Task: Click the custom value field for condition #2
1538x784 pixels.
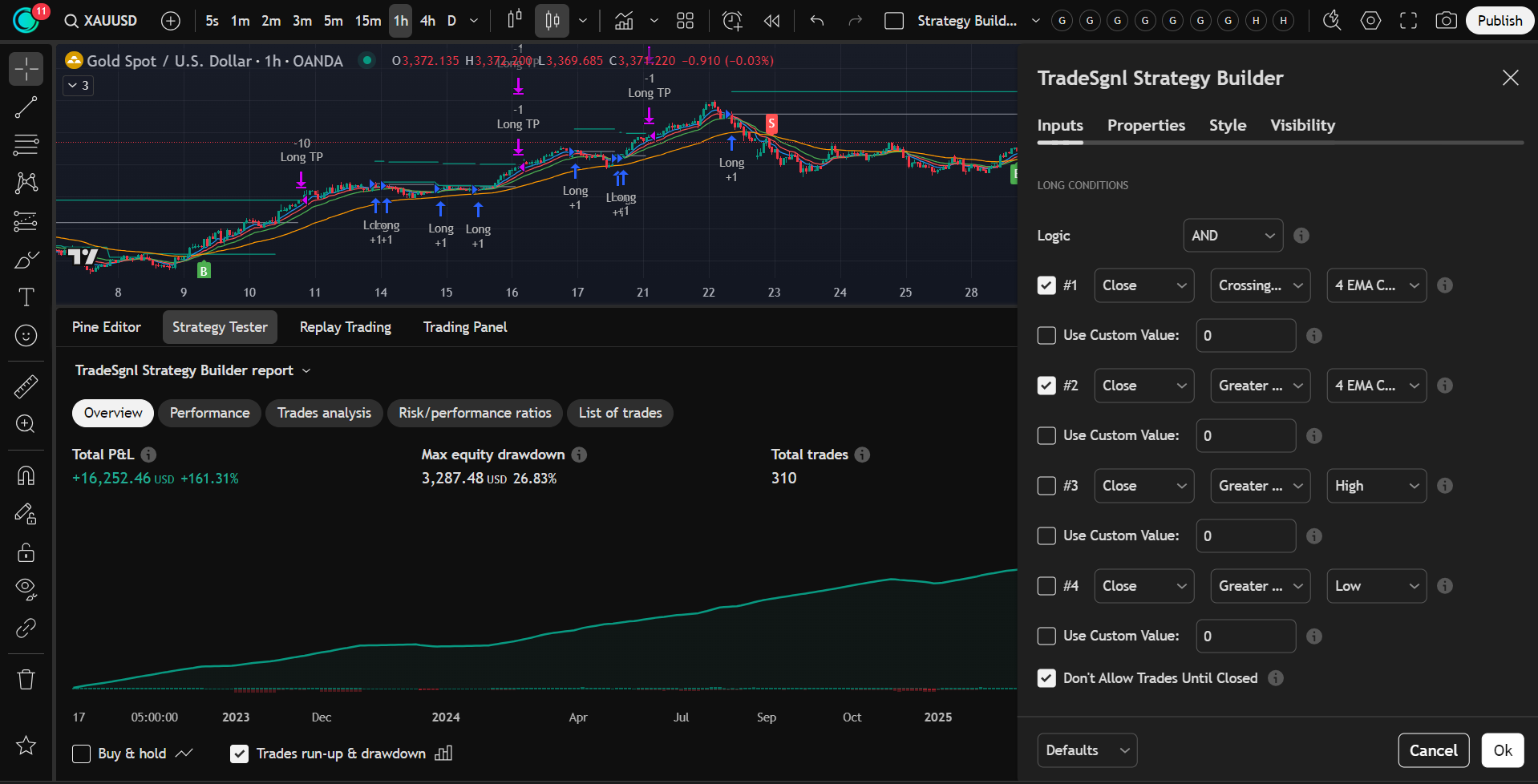Action: 1245,435
